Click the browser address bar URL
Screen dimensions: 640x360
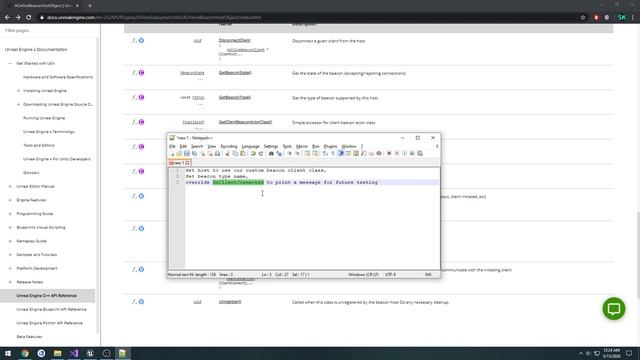154,18
